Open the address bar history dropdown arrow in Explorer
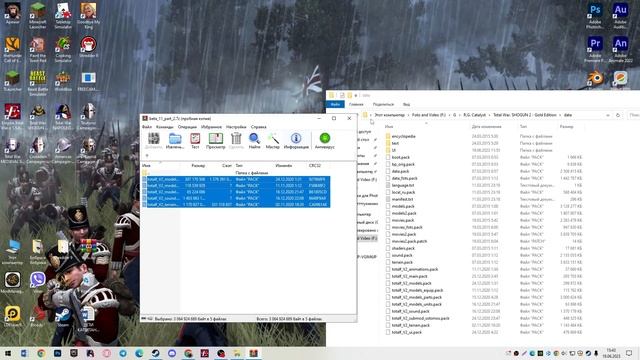The width and height of the screenshot is (640, 360). click(608, 116)
